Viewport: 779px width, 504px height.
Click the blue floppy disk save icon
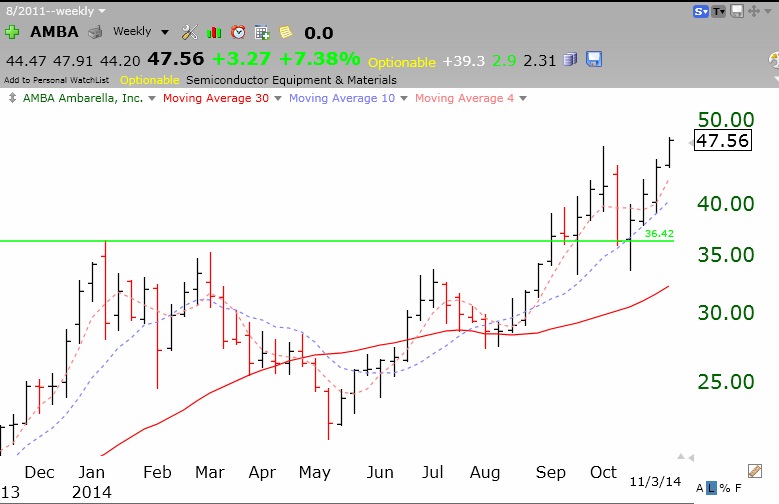pos(594,59)
